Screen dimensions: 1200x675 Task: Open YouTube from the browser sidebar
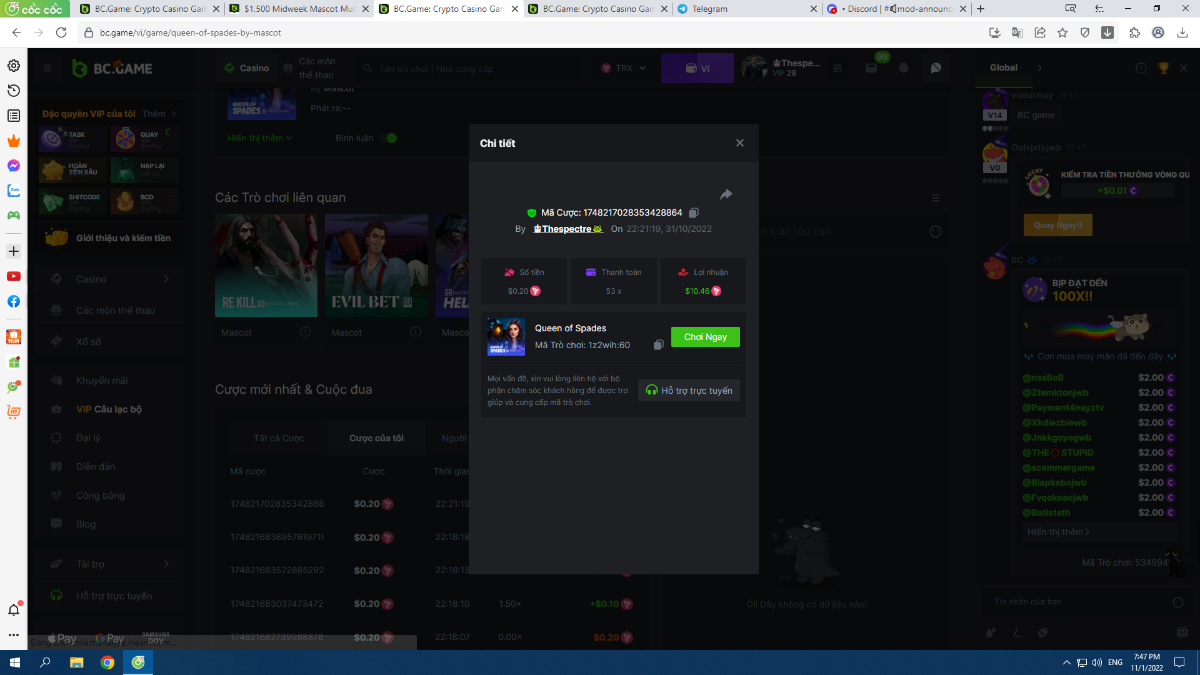[x=14, y=276]
